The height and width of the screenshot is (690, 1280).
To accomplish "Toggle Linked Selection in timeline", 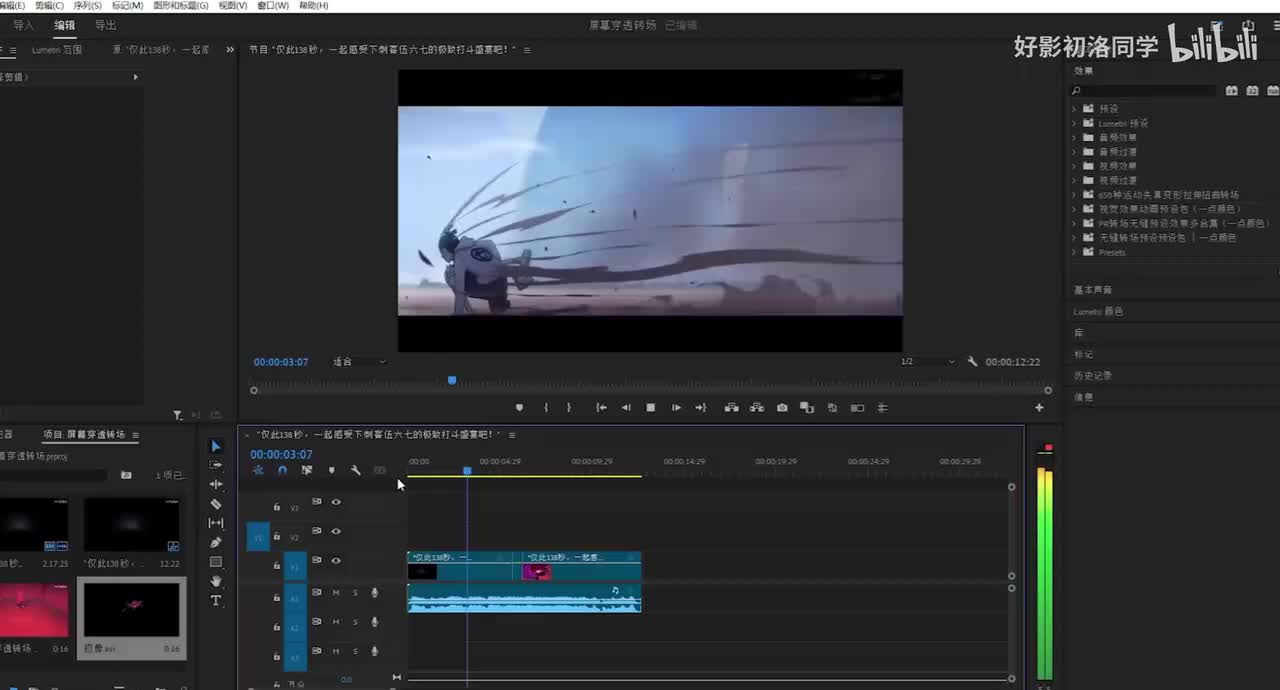I will 307,470.
